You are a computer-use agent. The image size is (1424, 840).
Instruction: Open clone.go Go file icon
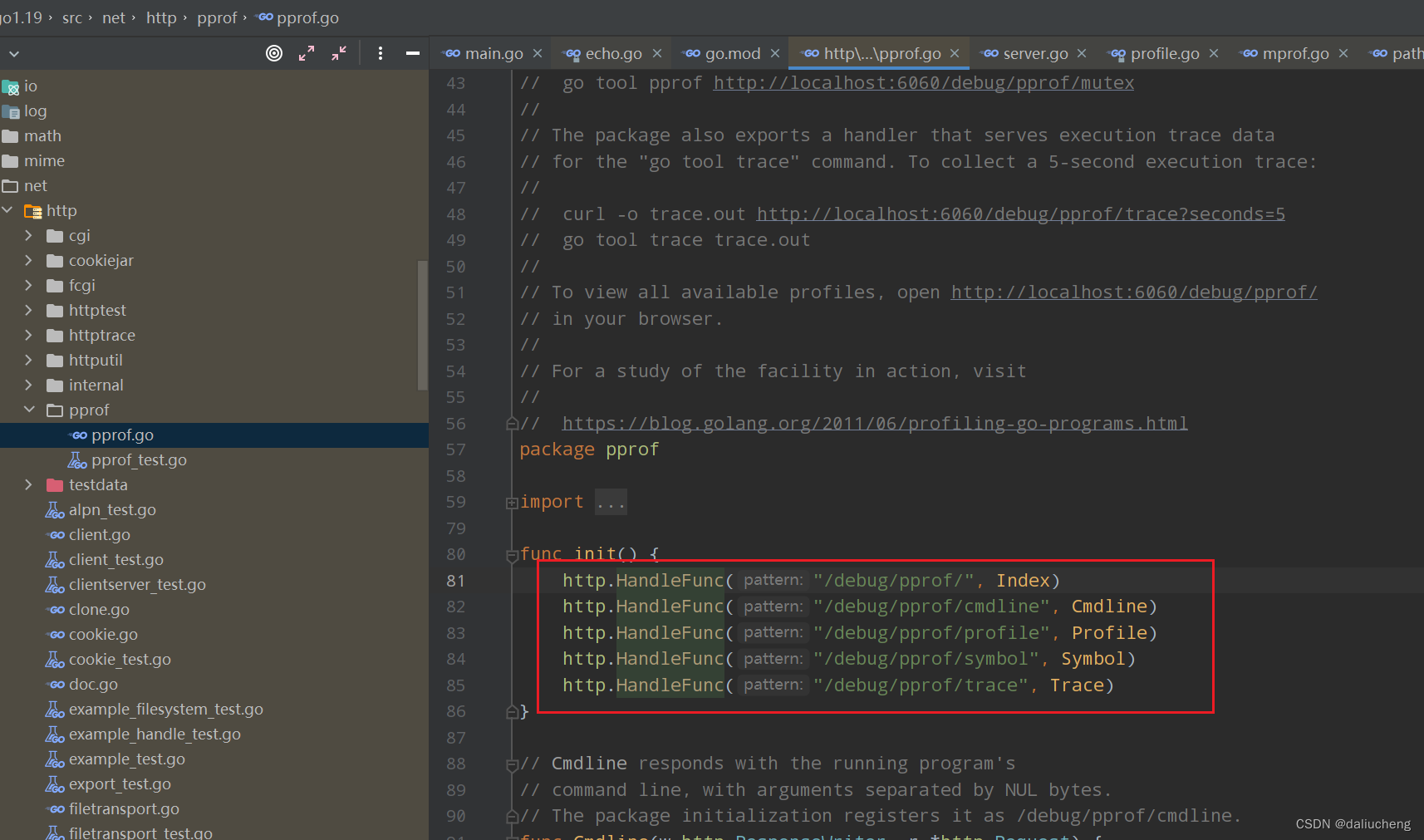(x=56, y=610)
